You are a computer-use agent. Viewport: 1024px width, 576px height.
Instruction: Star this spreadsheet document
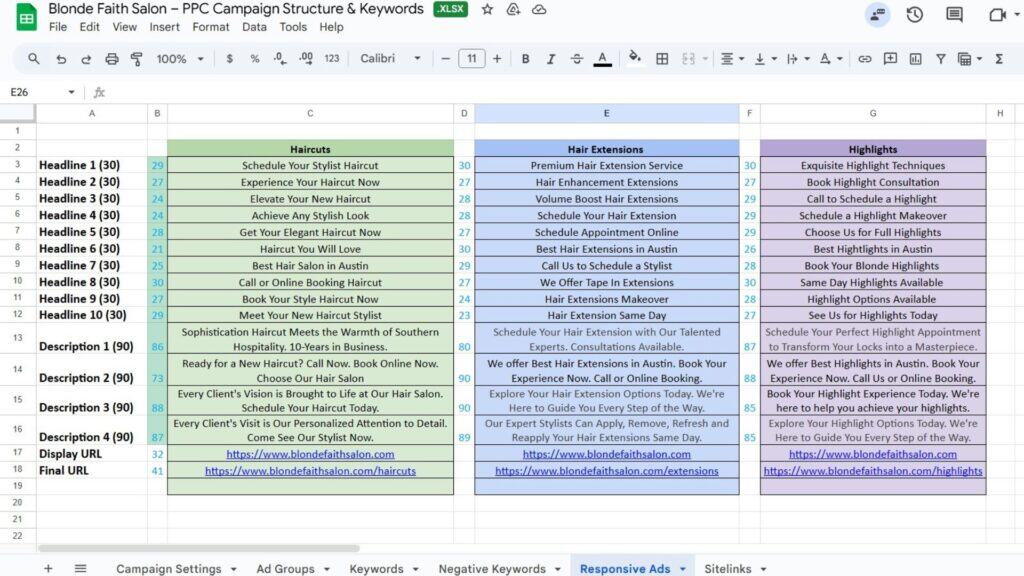(x=487, y=9)
